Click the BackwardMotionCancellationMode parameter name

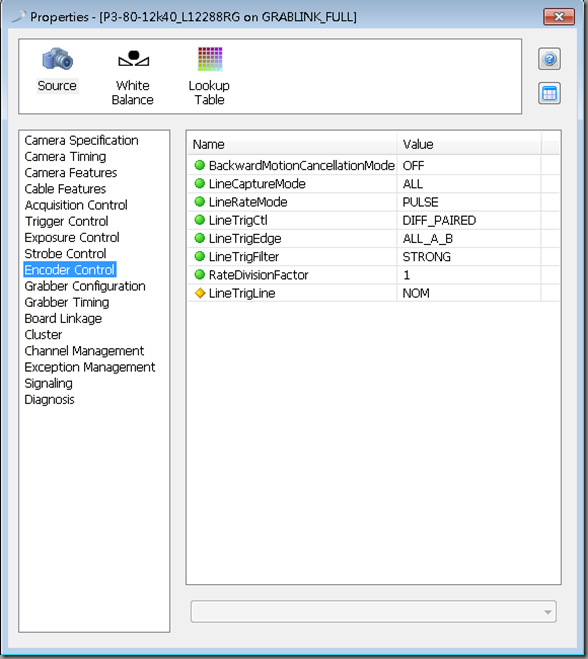click(x=302, y=166)
